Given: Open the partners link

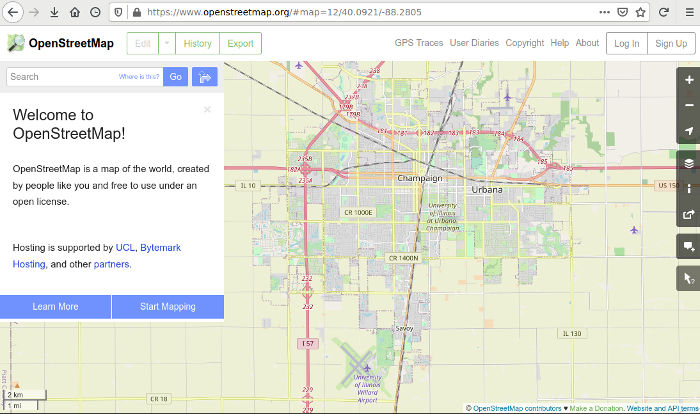Looking at the screenshot, I should 112,264.
